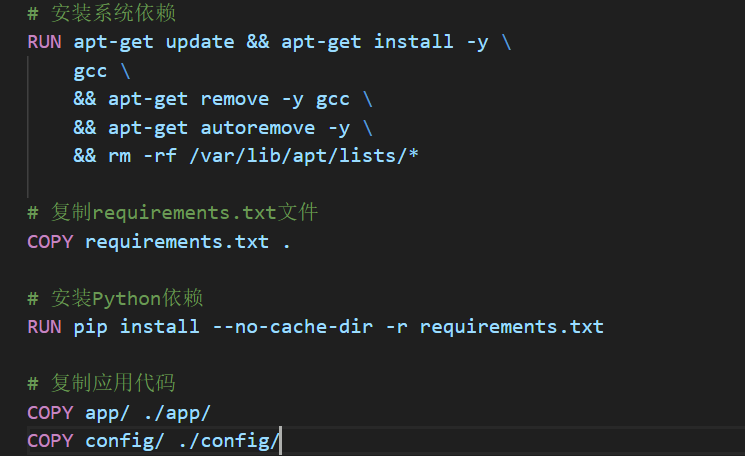
Task: Click the 'COPY app/ ./app/' line
Action: click(119, 413)
